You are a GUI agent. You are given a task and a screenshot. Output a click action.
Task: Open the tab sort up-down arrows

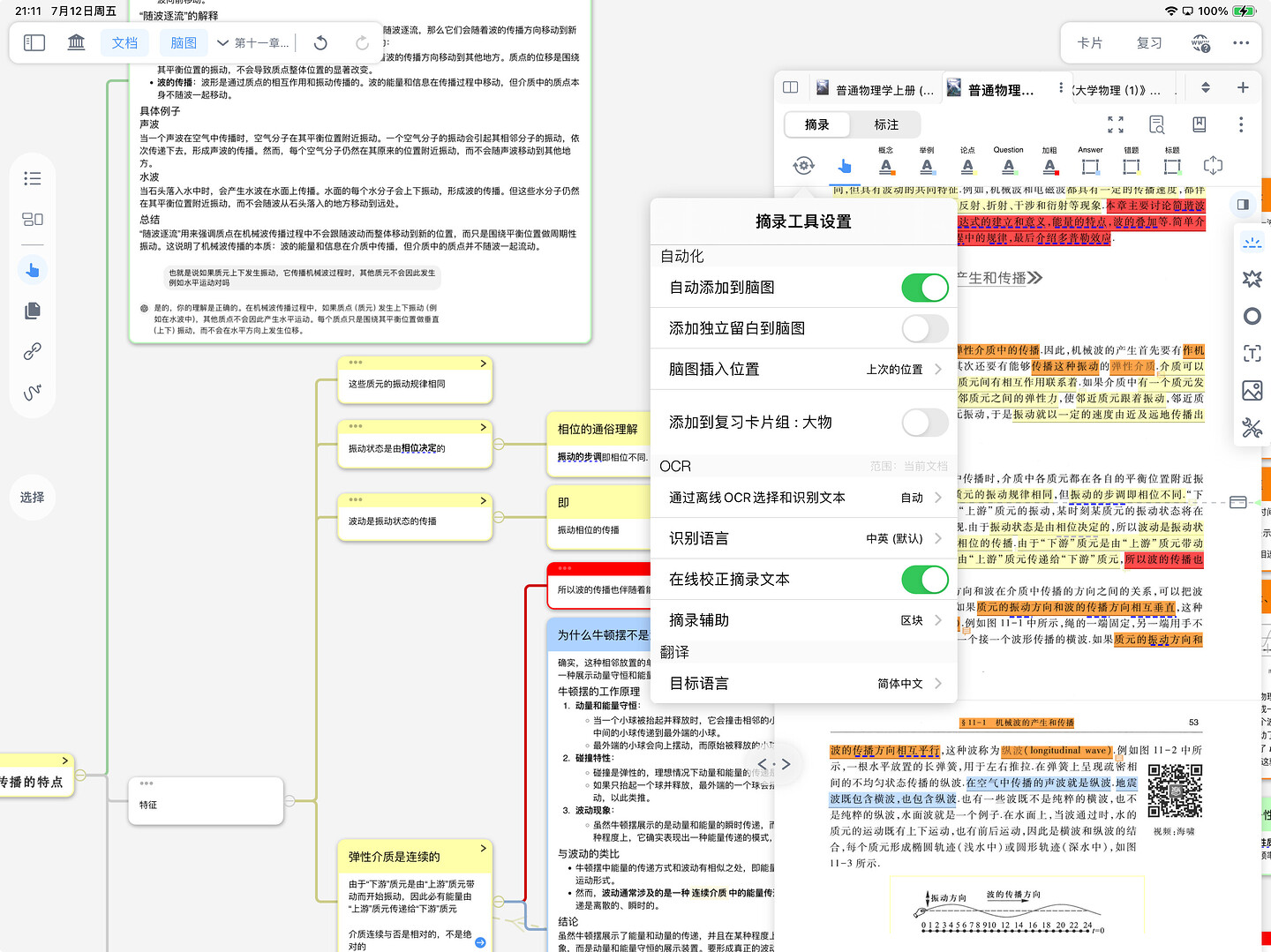[x=1205, y=87]
